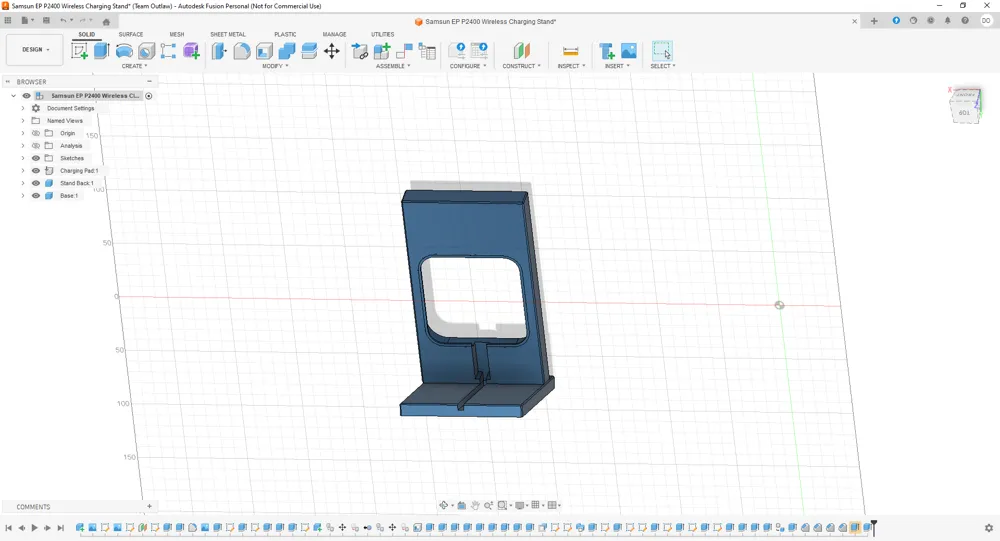Click the Configuration table icon

(479, 50)
